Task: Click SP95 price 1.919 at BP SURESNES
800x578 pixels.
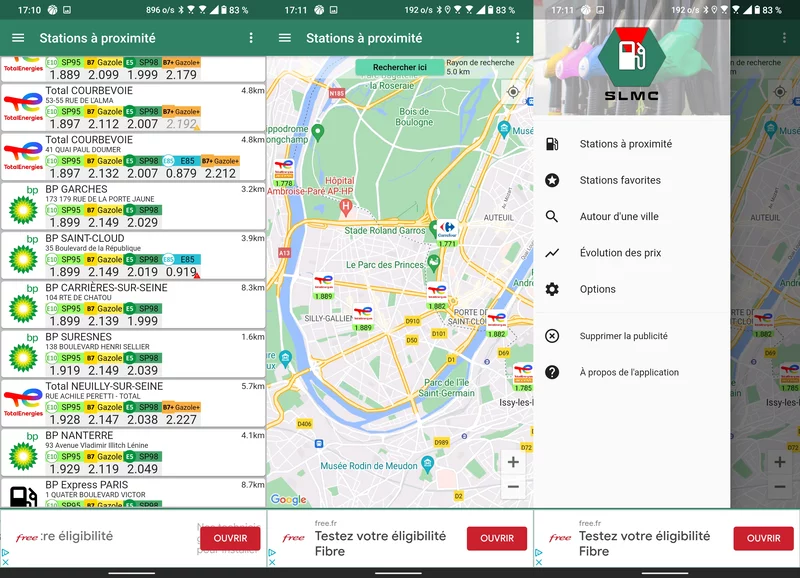Action: pyautogui.click(x=65, y=370)
